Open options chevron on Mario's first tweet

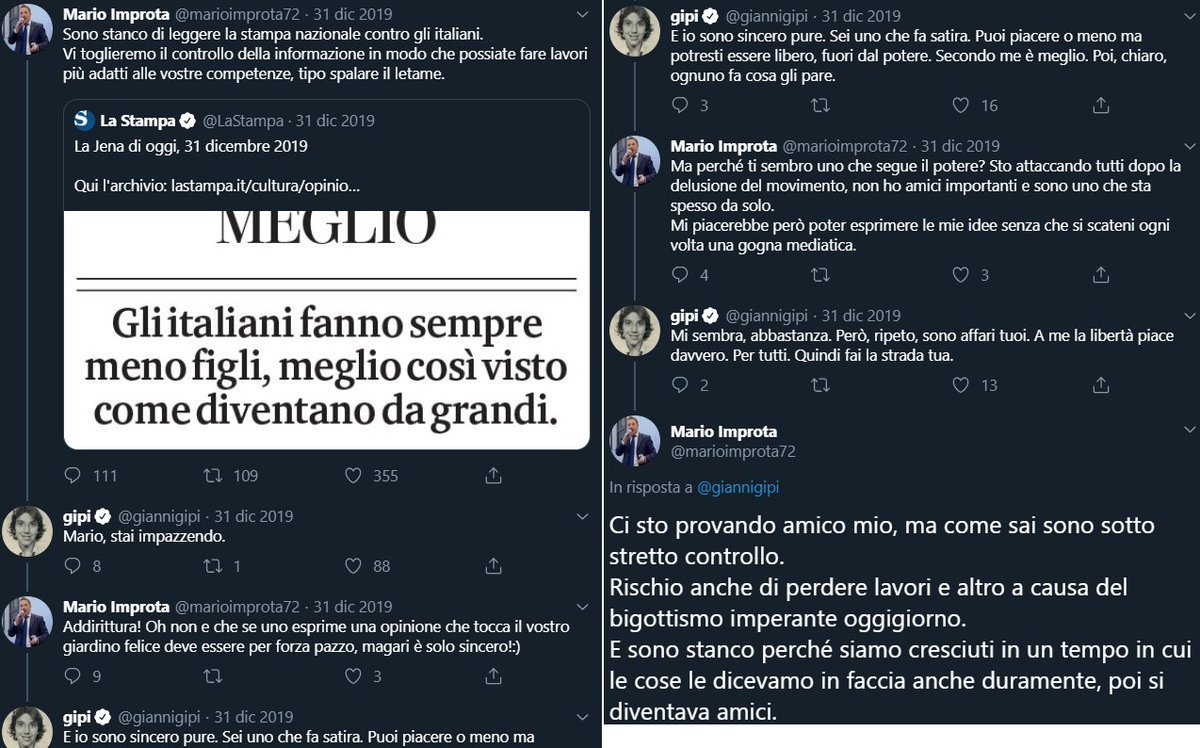point(583,16)
